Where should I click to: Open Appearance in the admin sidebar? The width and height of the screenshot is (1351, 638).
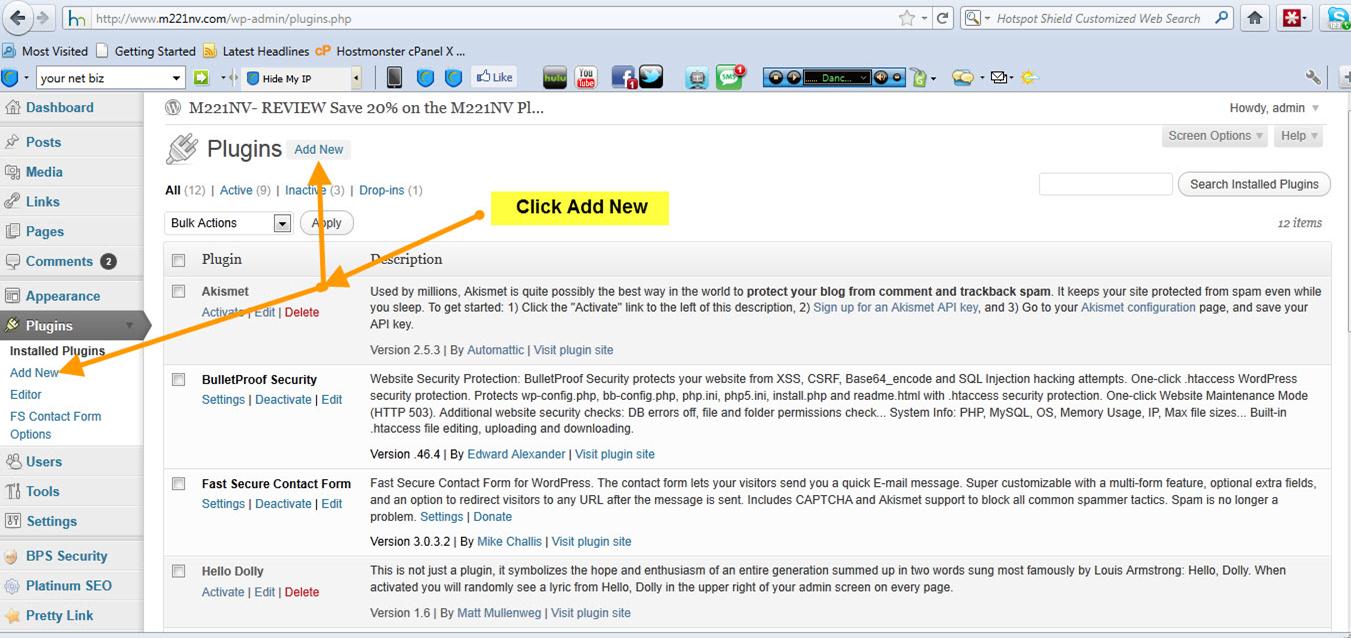click(x=62, y=296)
